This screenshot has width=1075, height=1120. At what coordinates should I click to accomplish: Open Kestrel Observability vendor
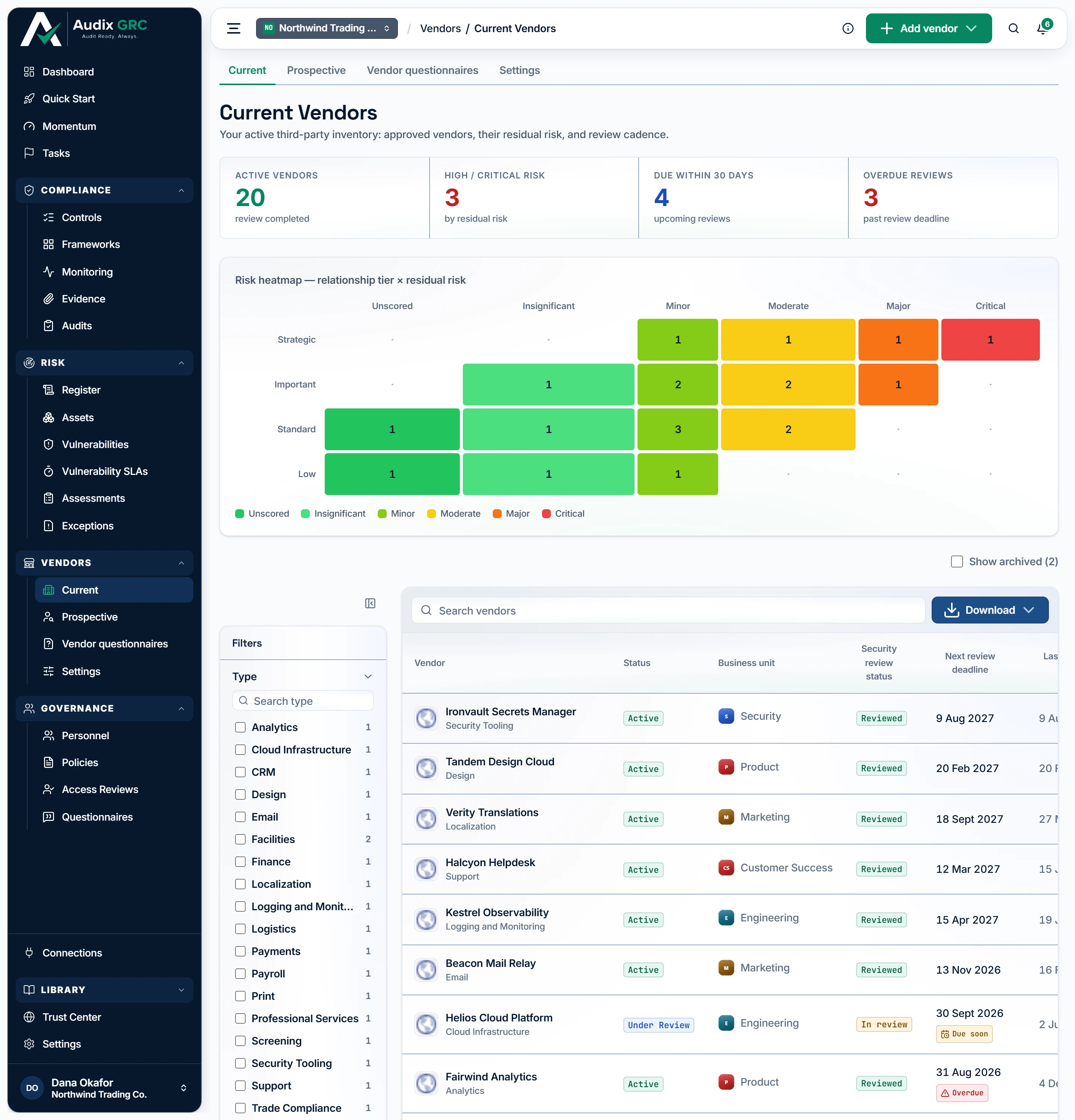click(497, 912)
